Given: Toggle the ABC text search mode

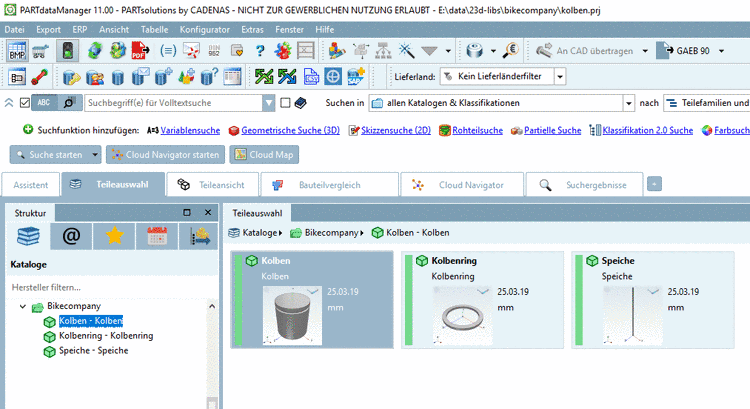Looking at the screenshot, I should pos(44,103).
